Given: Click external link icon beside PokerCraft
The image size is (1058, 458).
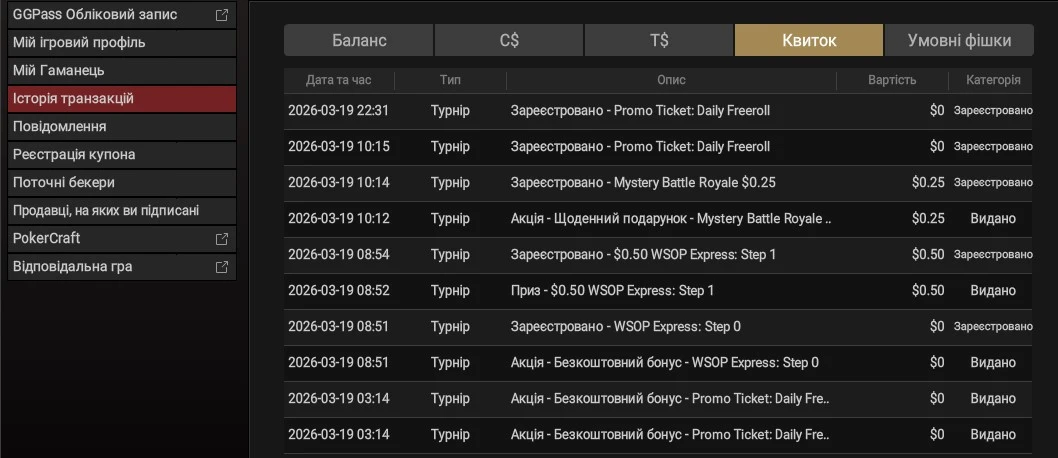Looking at the screenshot, I should (222, 239).
